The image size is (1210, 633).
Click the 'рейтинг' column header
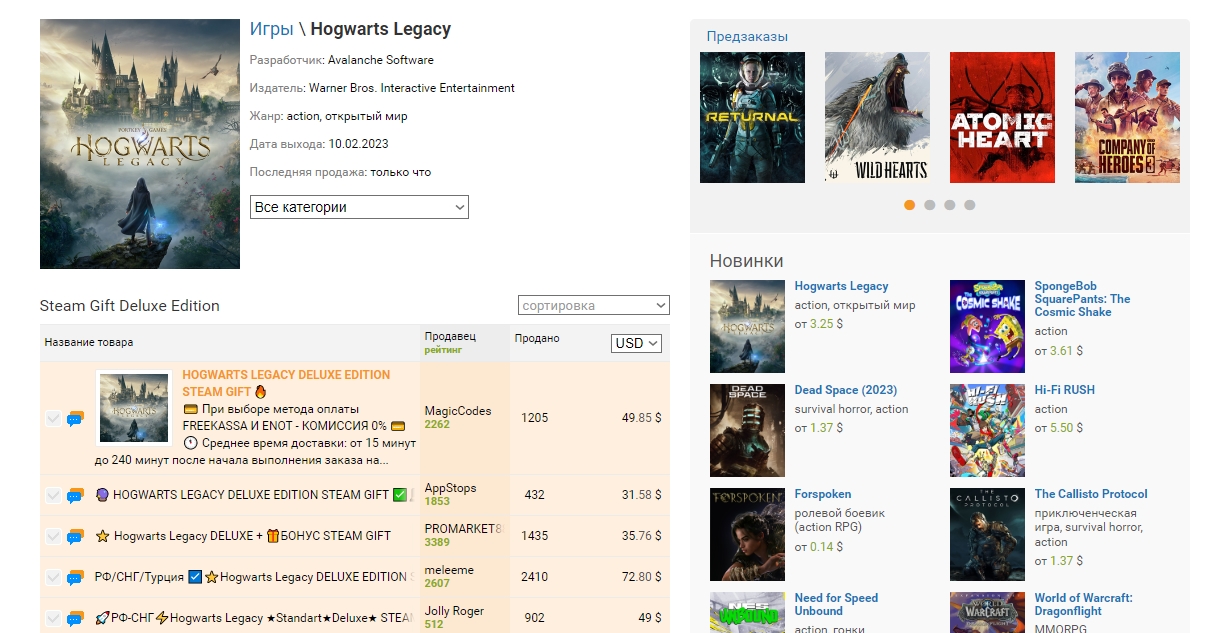click(x=443, y=350)
